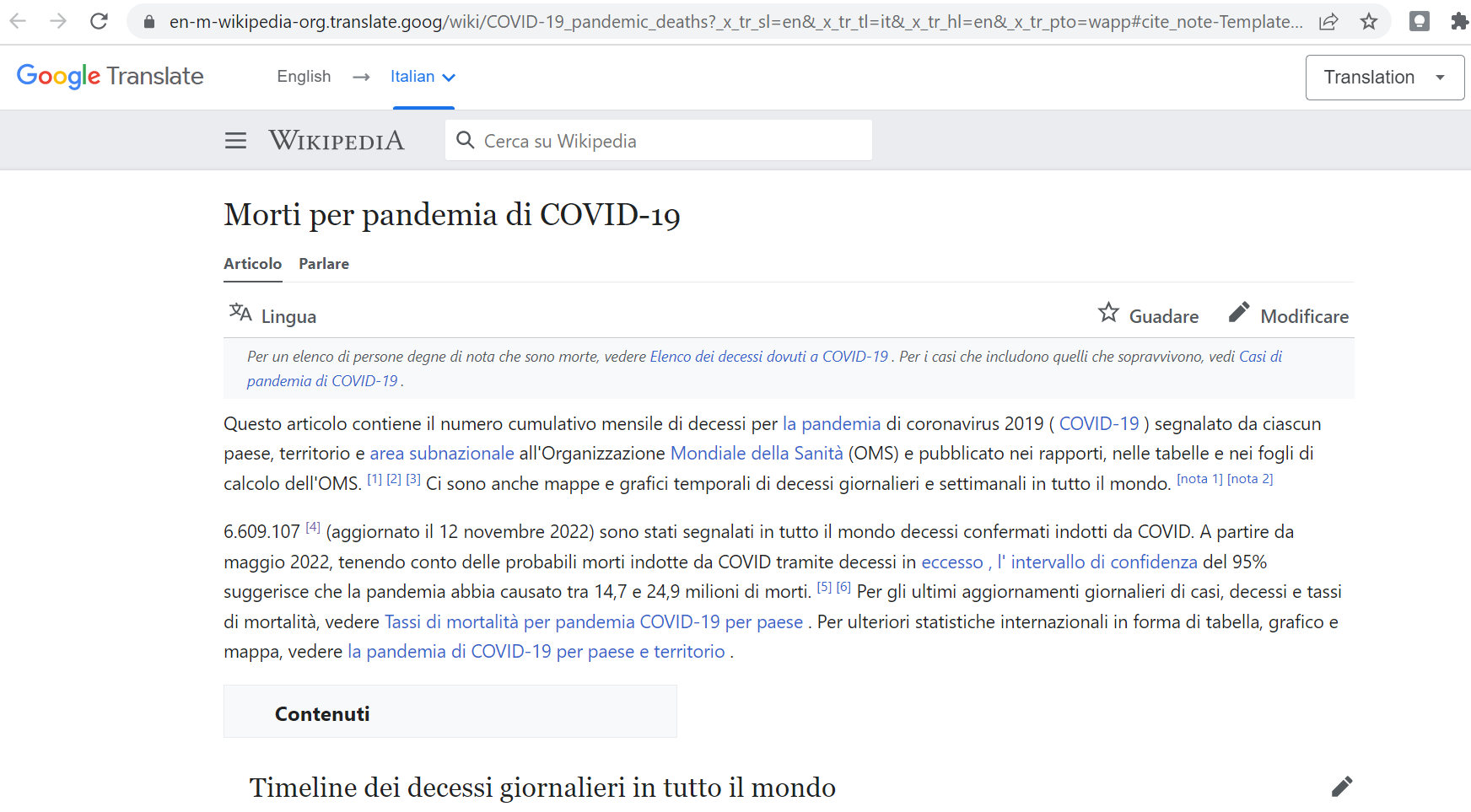Click the Wikipedia logo
This screenshot has width=1471, height=812.
click(337, 141)
